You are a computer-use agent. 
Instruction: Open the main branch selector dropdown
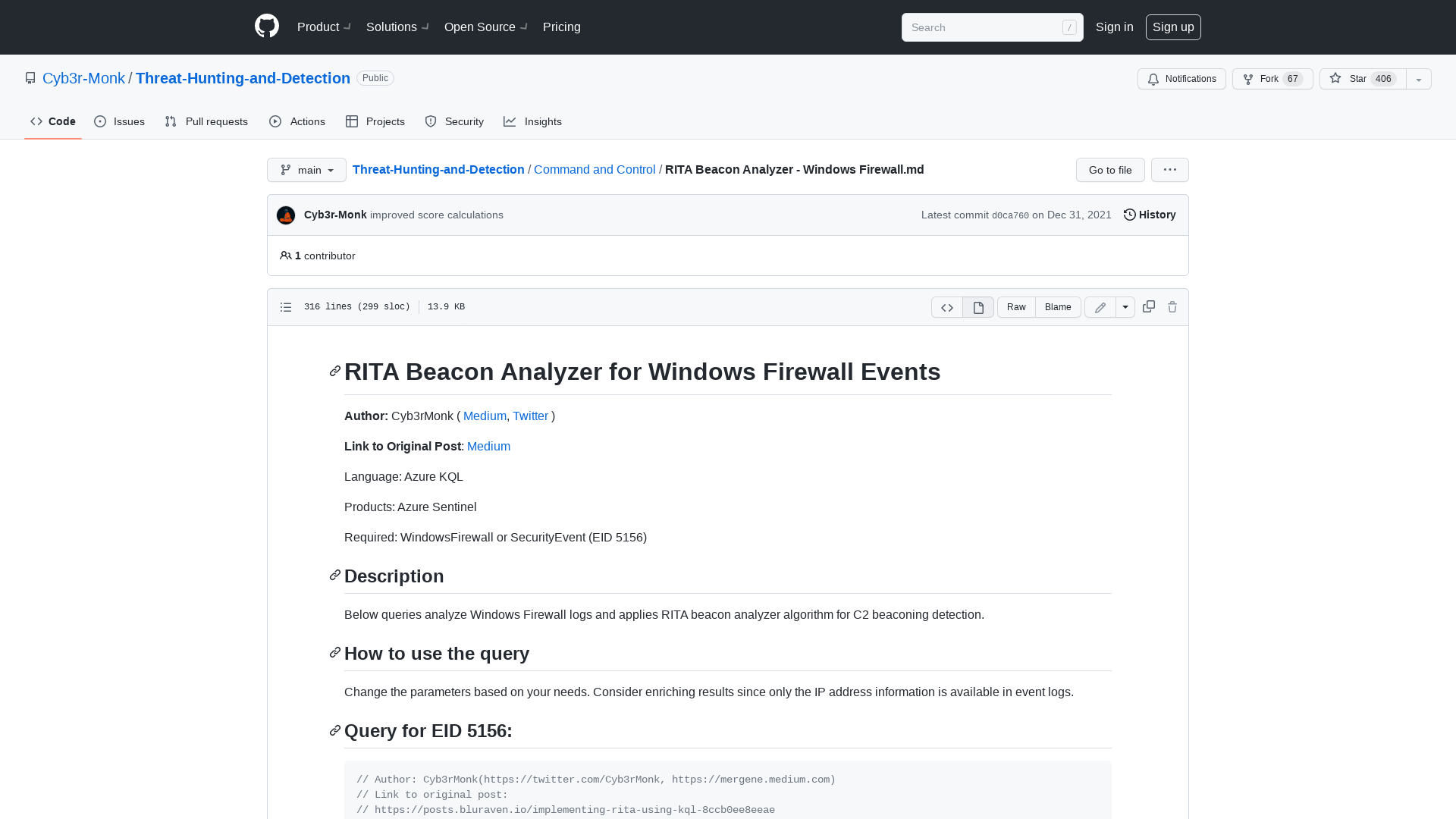tap(306, 170)
